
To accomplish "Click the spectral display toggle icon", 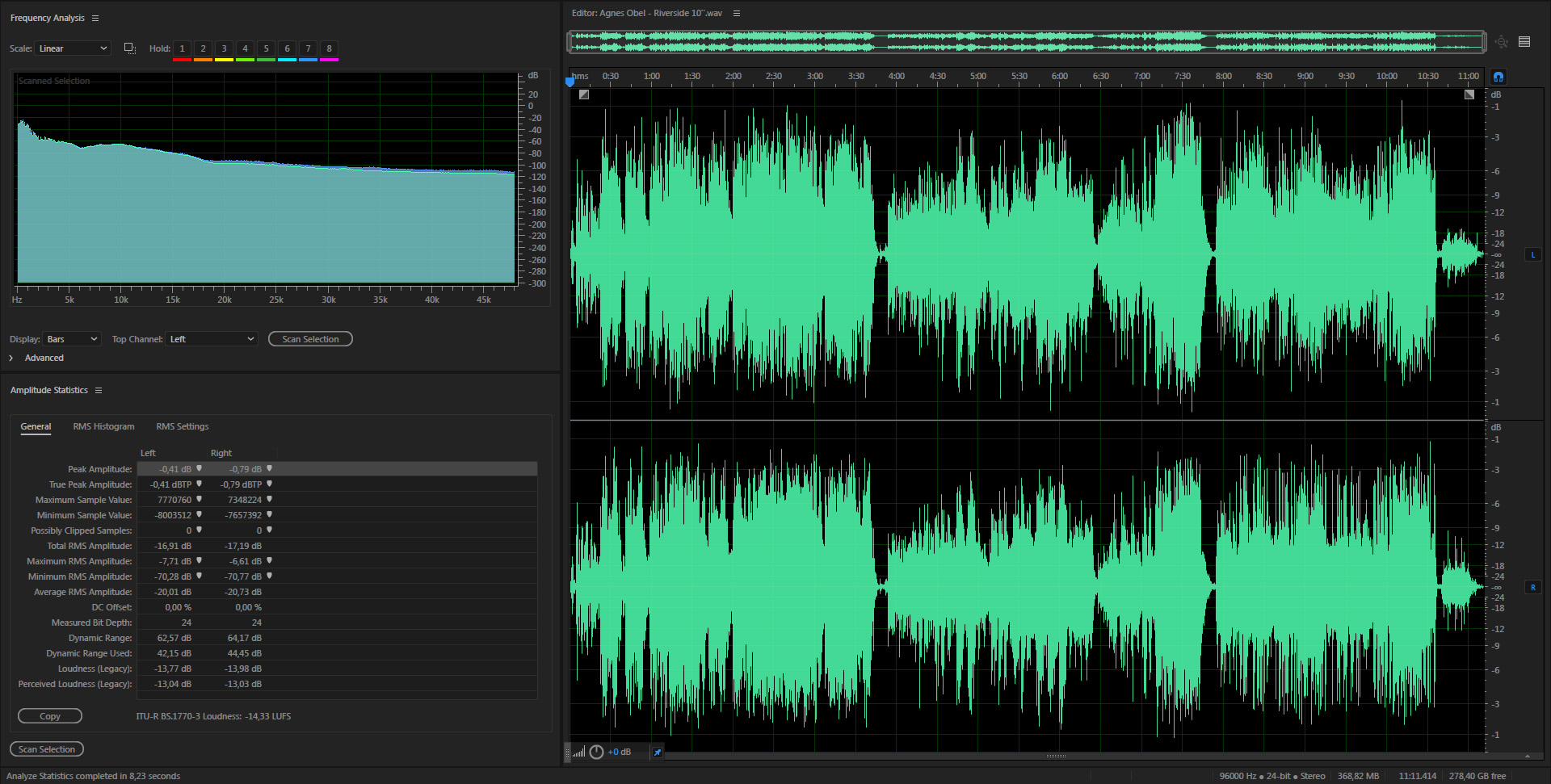I will (1524, 42).
